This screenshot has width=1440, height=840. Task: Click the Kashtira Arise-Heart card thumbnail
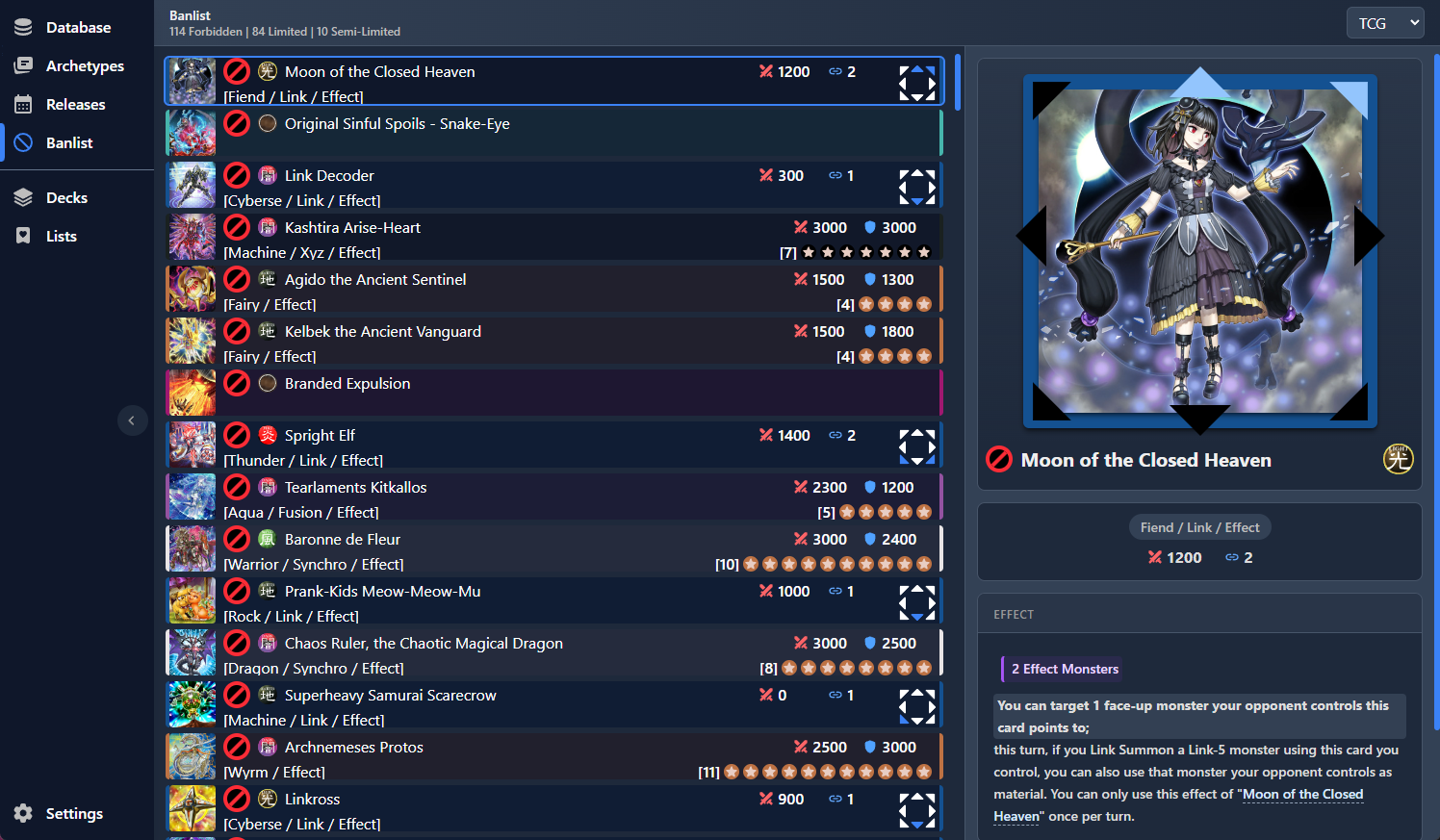(x=192, y=237)
